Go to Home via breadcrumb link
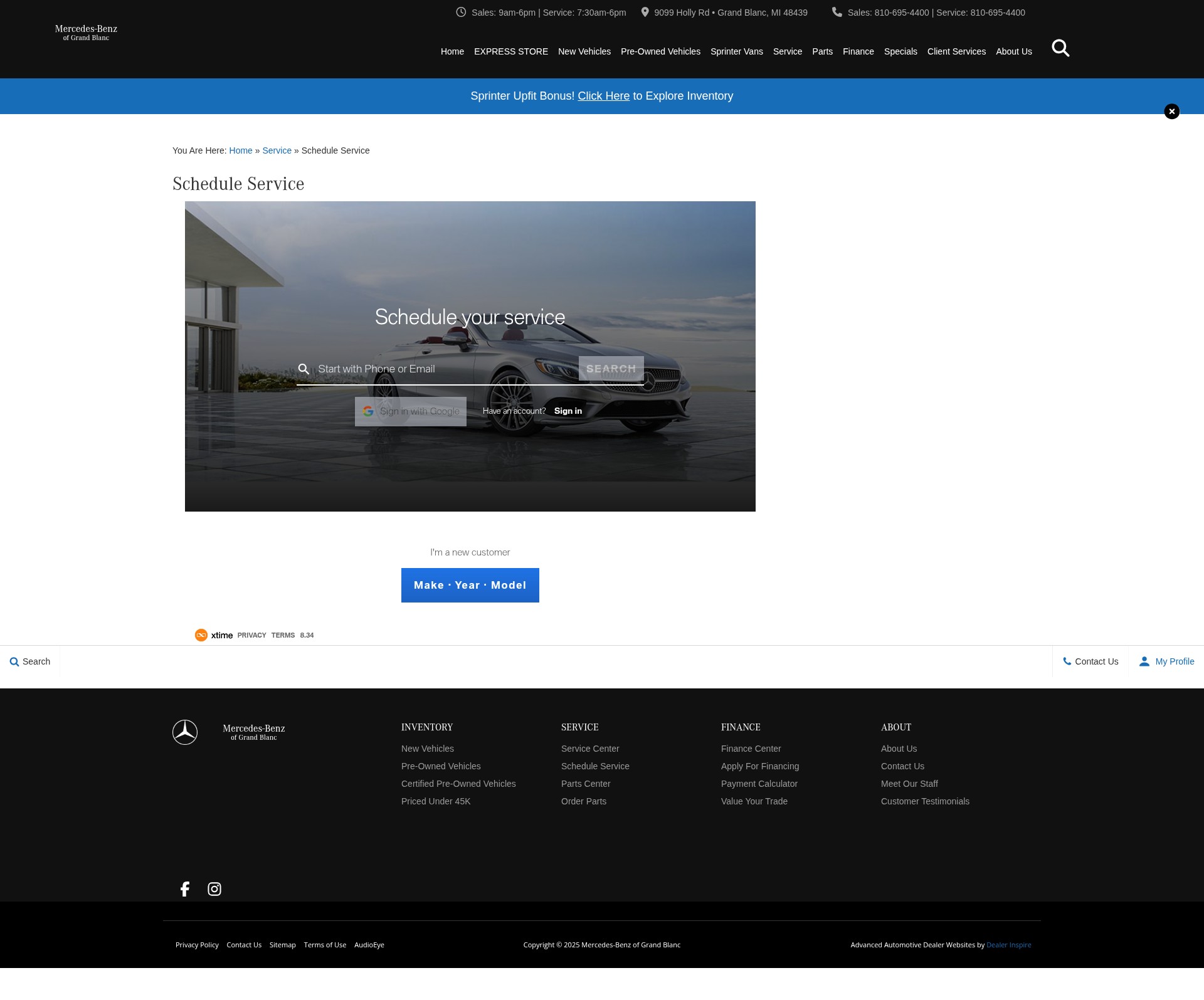The image size is (1204, 1000). click(x=241, y=150)
